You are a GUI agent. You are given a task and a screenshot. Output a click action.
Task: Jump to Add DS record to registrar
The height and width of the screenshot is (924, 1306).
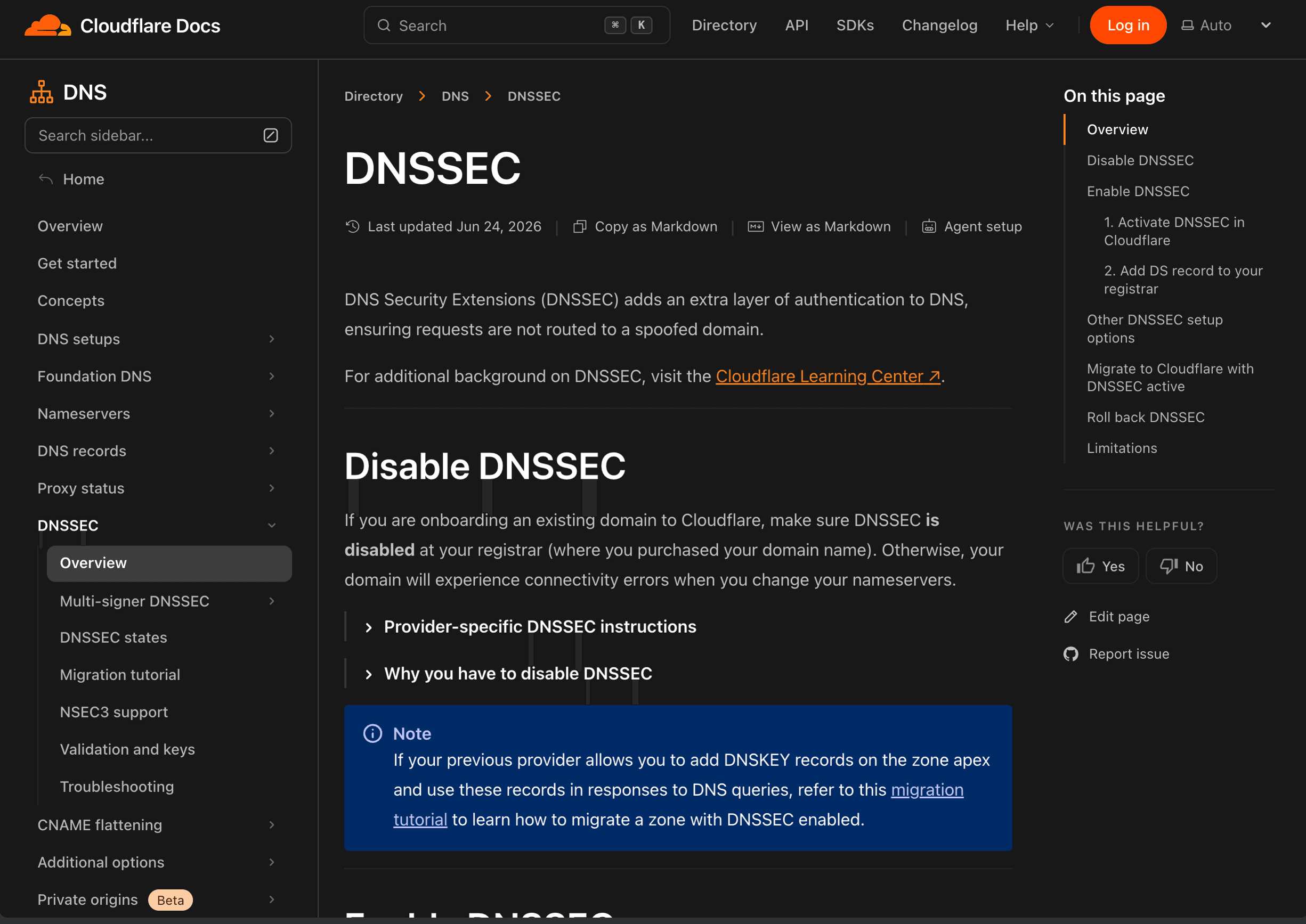click(1183, 280)
